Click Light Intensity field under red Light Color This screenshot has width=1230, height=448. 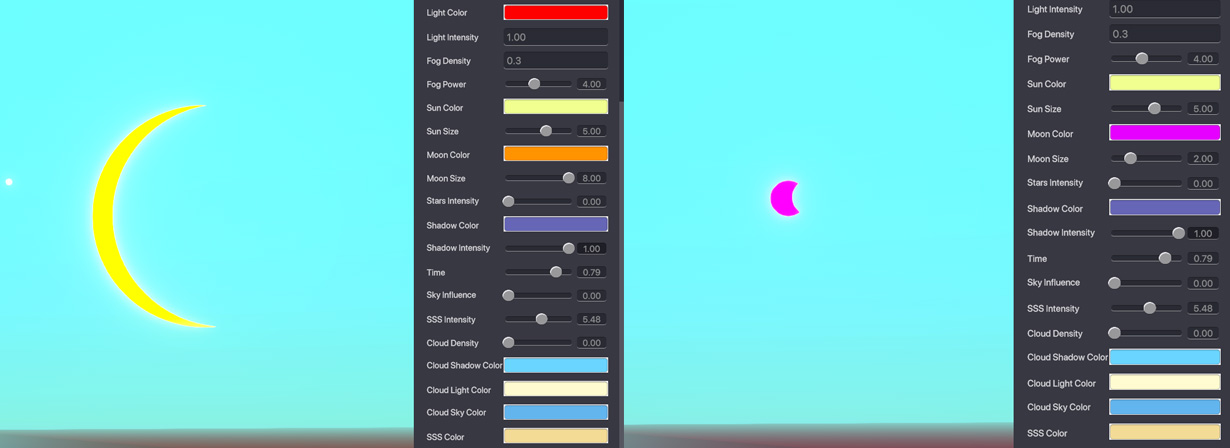pos(555,37)
